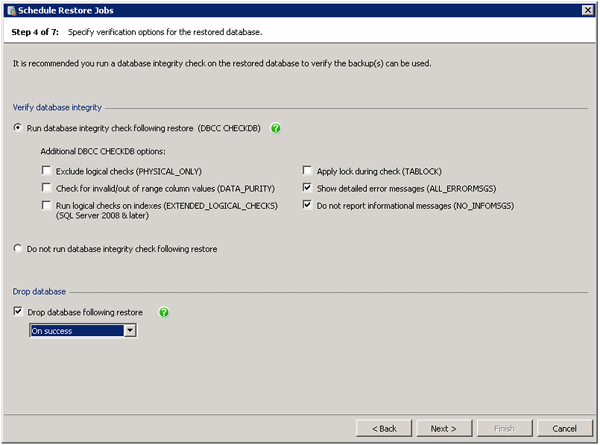Click the Schedule Restore Jobs title bar
The width and height of the screenshot is (600, 445).
tap(300, 9)
